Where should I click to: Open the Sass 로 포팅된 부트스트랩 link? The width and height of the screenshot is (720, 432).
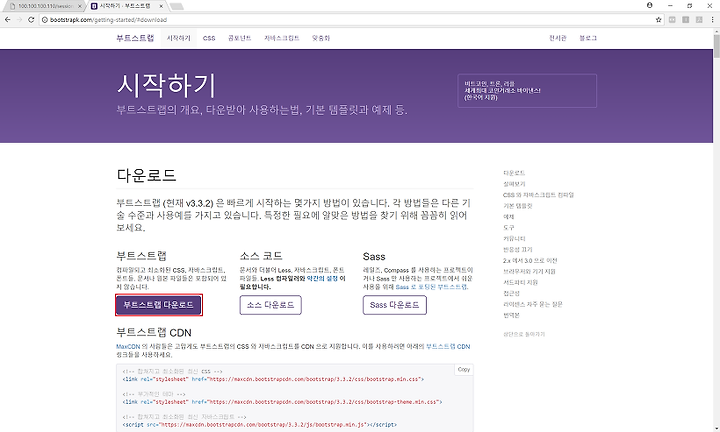tap(431, 287)
